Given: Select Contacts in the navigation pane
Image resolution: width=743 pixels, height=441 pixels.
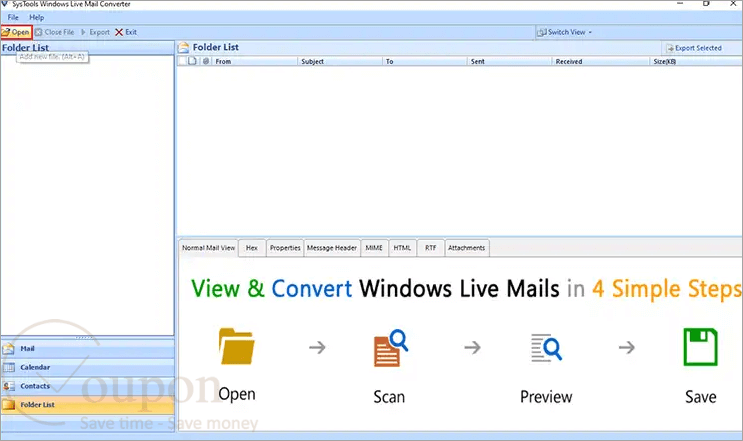Looking at the screenshot, I should click(x=87, y=386).
